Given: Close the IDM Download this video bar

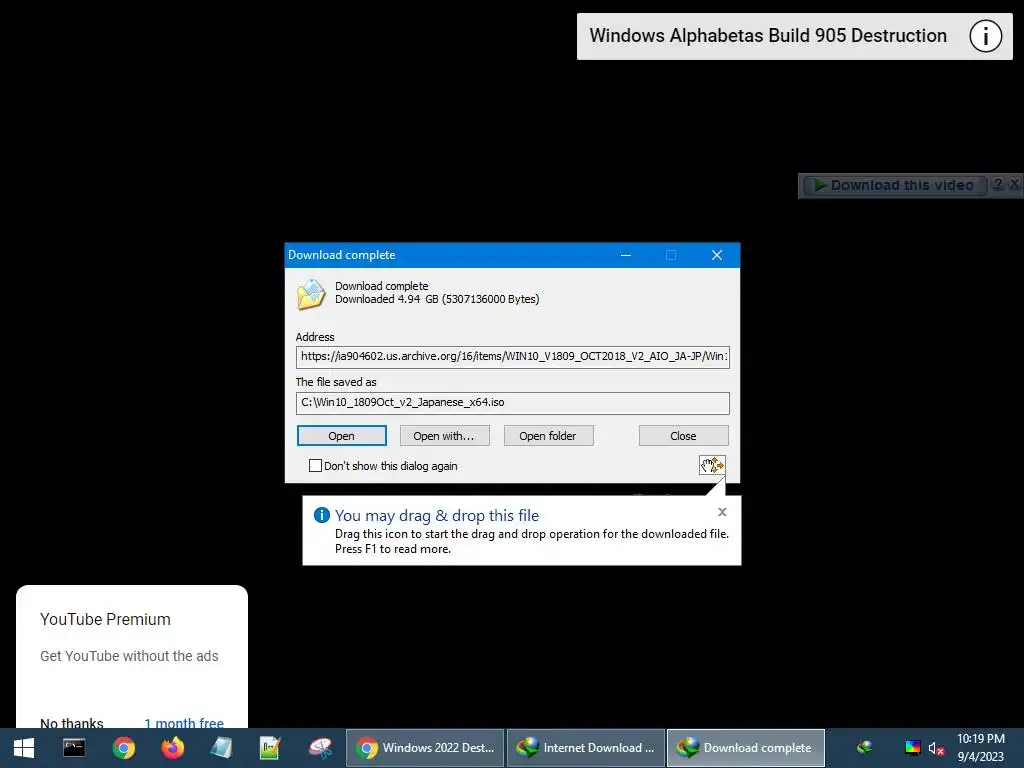Looking at the screenshot, I should [x=1014, y=184].
